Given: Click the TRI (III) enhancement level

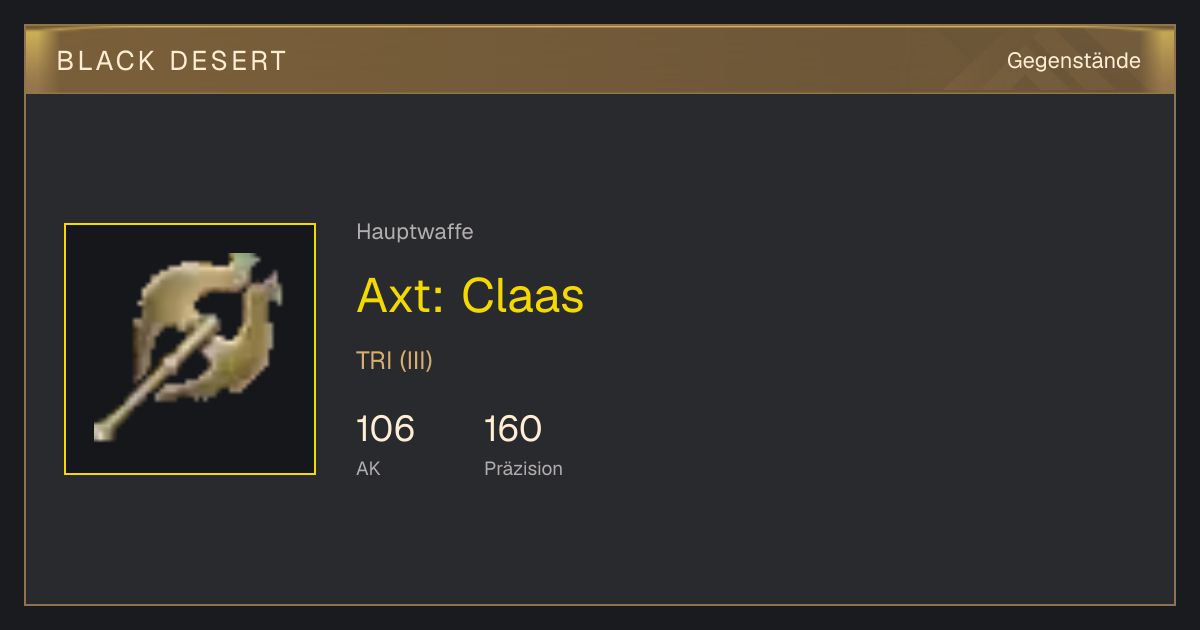Looking at the screenshot, I should coord(394,361).
